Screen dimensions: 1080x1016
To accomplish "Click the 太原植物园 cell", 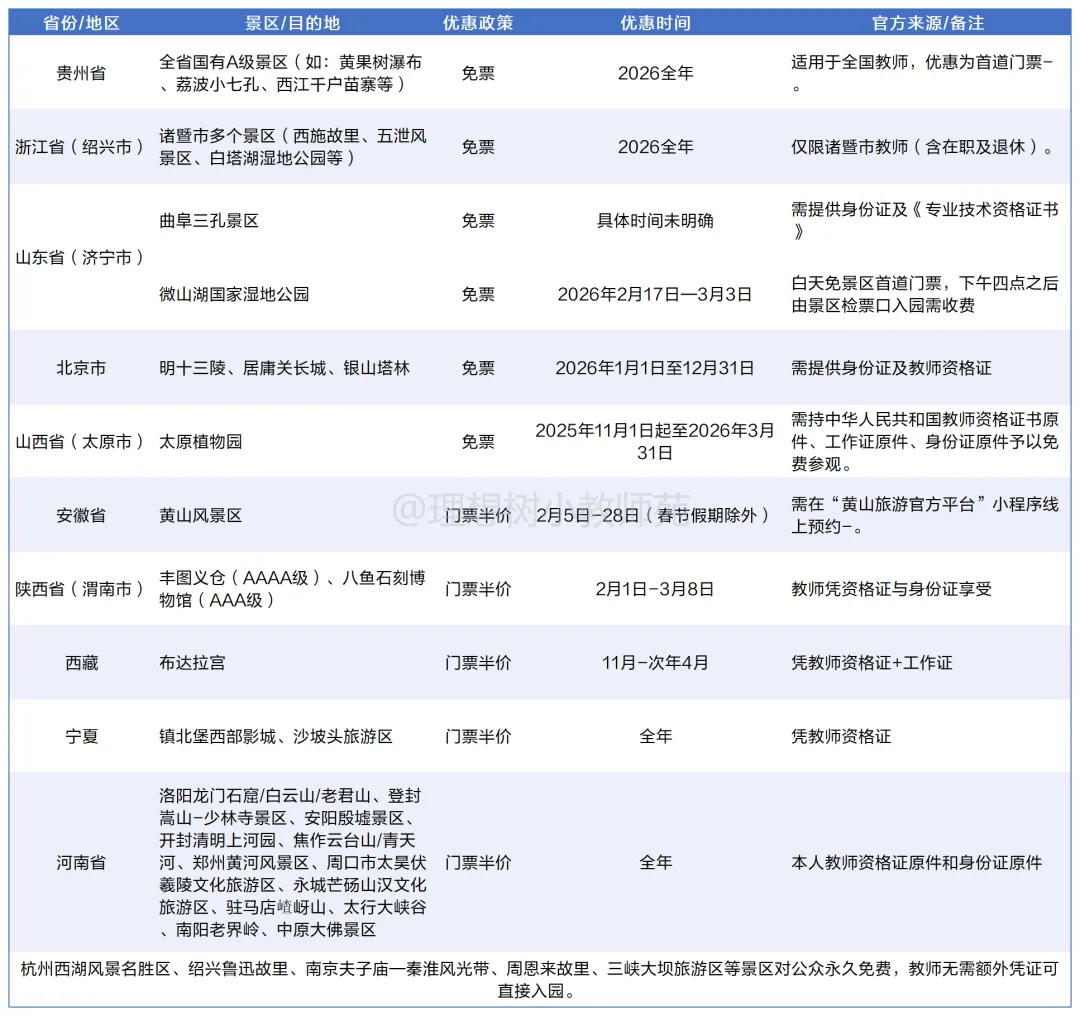I will click(x=200, y=442).
